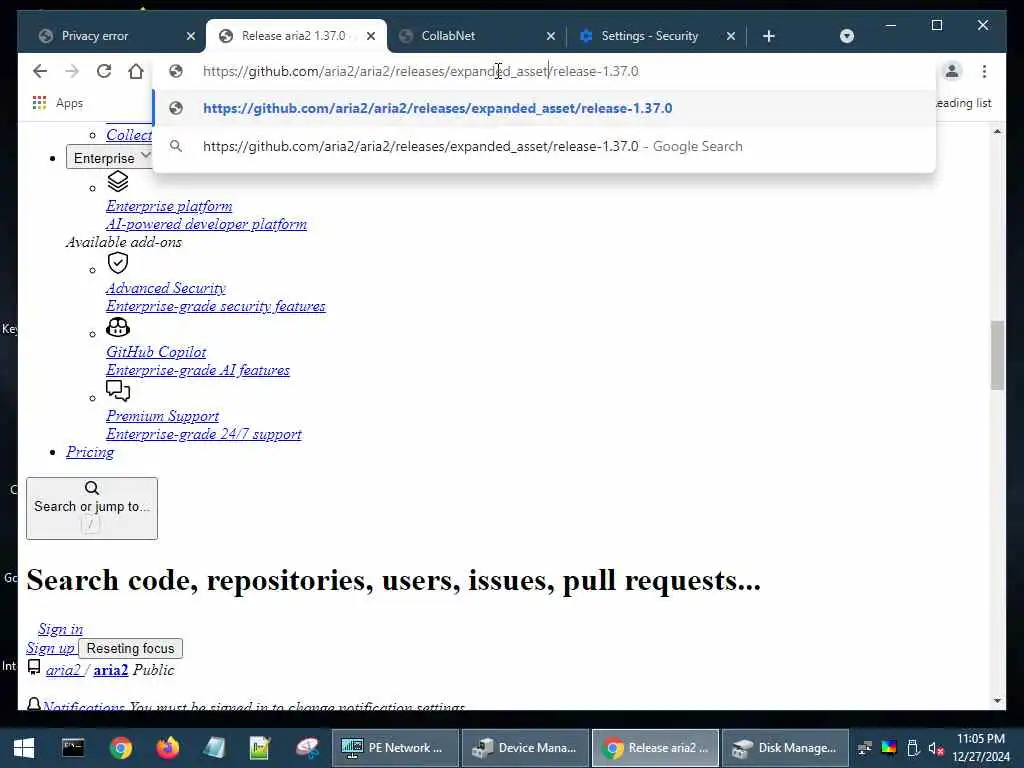Screen dimensions: 1024x768
Task: Launch Chrome from the pinned taskbar icon
Action: pyautogui.click(x=121, y=748)
